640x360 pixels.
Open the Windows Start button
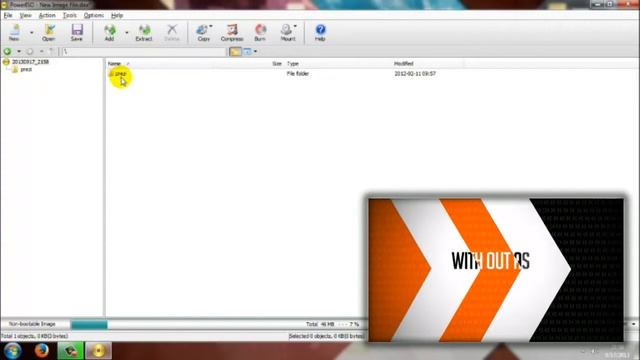pos(13,351)
